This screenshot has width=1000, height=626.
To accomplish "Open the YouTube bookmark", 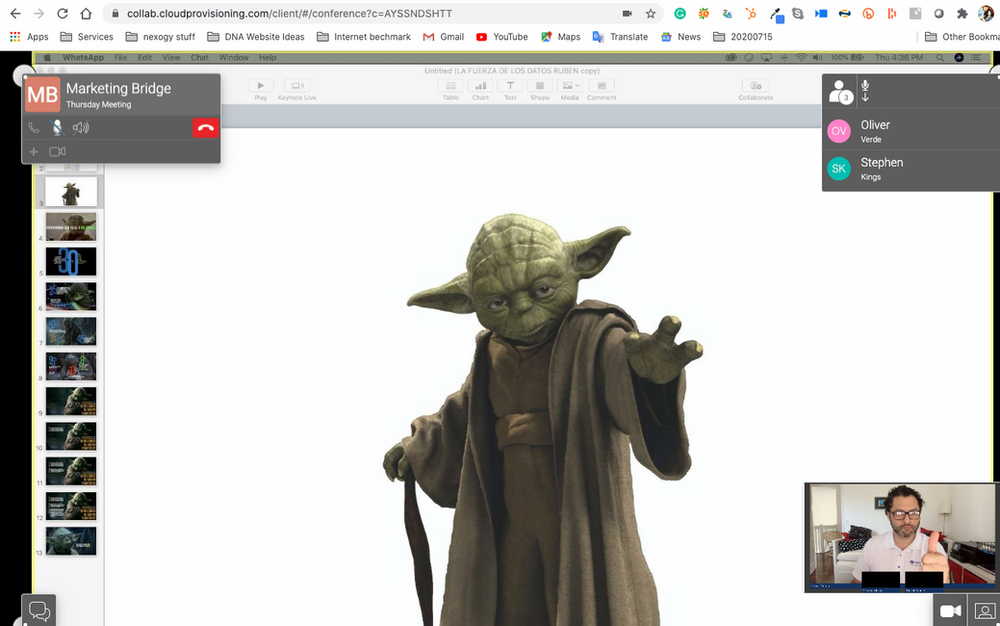I will [503, 37].
